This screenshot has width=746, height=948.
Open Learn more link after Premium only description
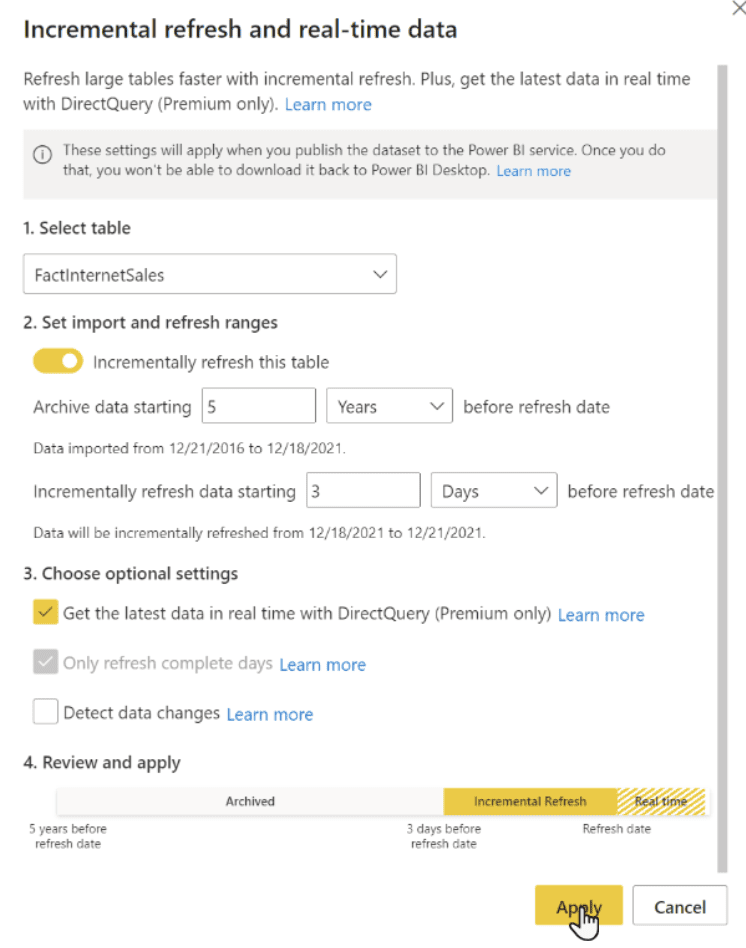[328, 104]
